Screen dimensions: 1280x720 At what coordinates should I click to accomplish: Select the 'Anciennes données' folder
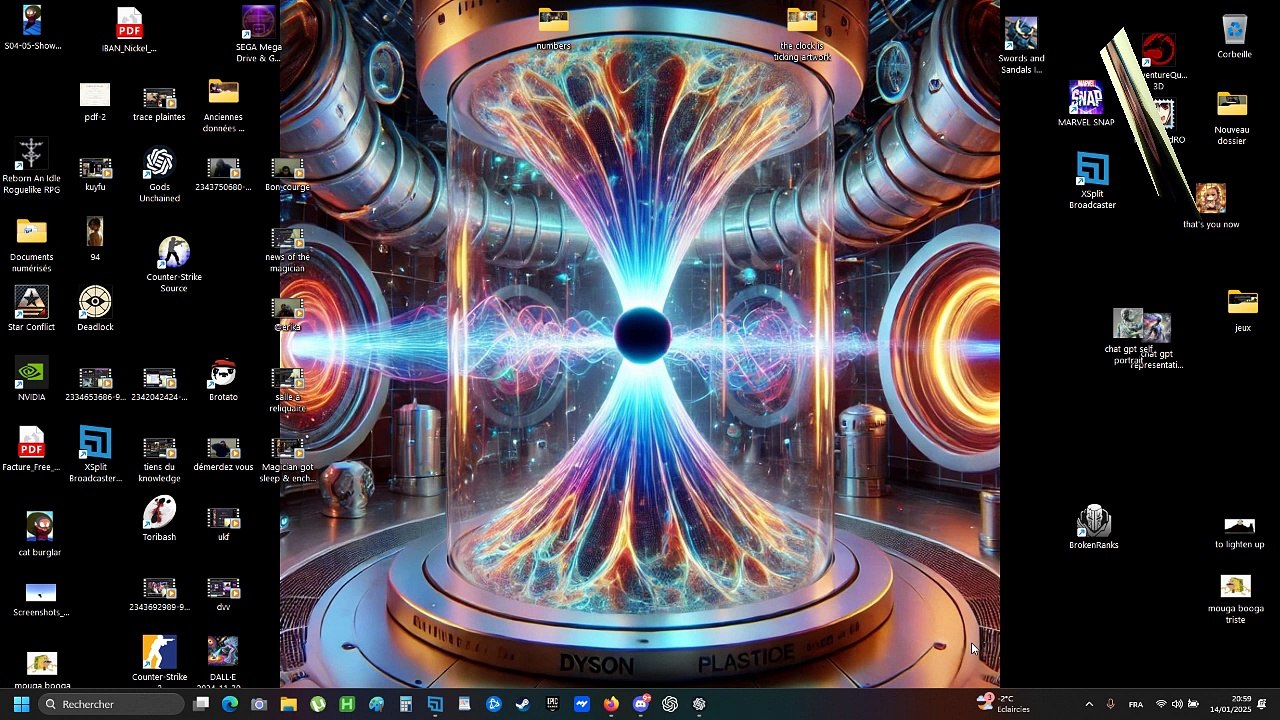coord(223,106)
